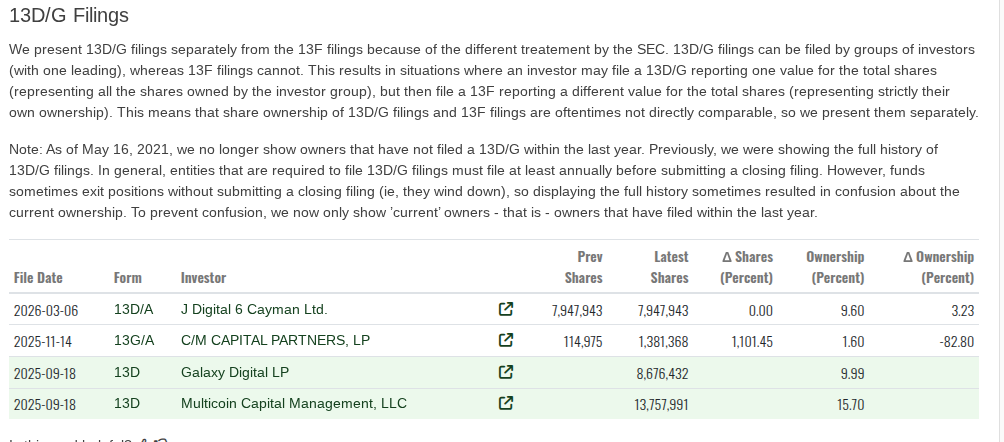The width and height of the screenshot is (1004, 442).
Task: Click the 13G/A form entry
Action: (x=134, y=341)
